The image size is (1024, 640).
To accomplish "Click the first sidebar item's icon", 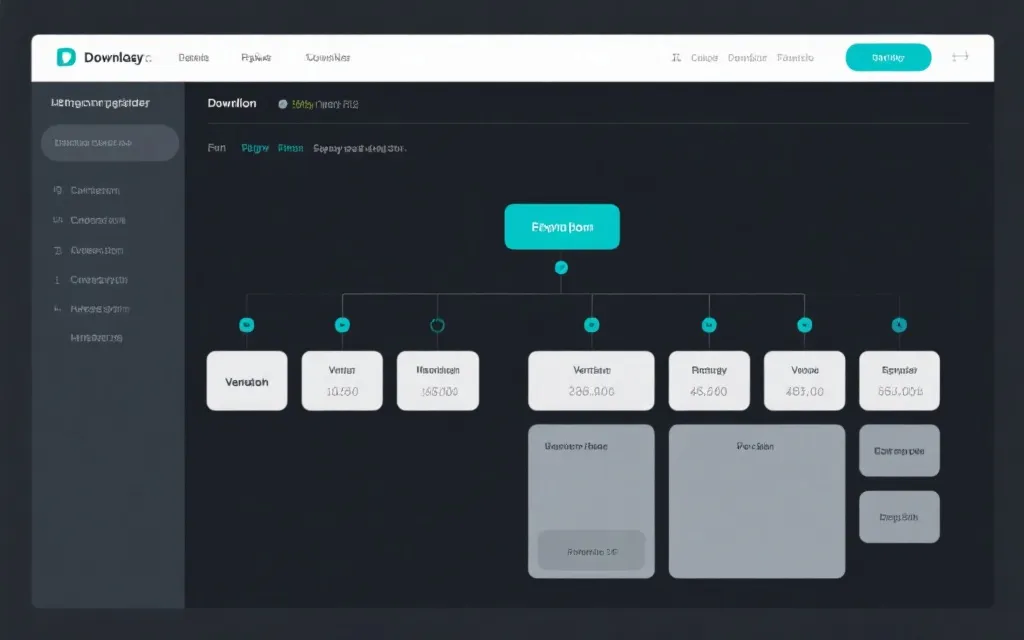I will pyautogui.click(x=58, y=190).
